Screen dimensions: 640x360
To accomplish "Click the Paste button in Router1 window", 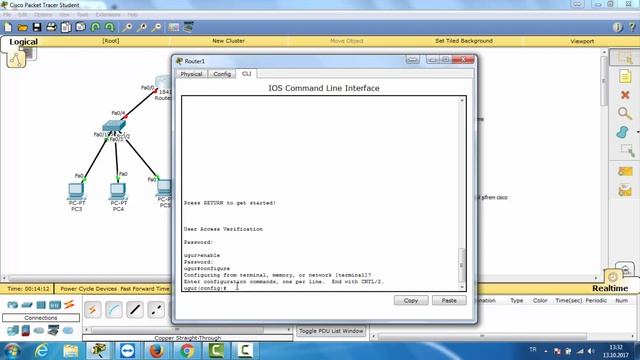I will [449, 300].
